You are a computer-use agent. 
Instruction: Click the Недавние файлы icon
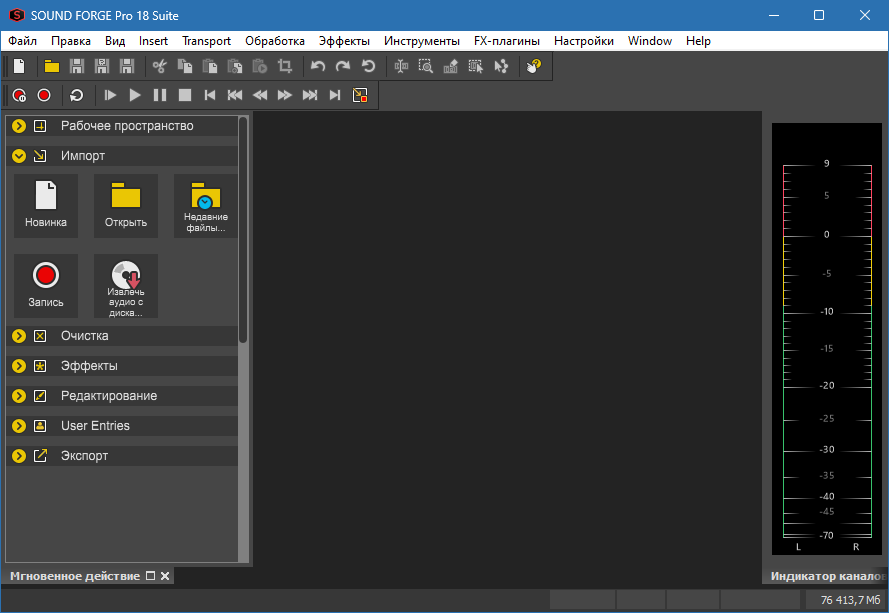pos(205,205)
